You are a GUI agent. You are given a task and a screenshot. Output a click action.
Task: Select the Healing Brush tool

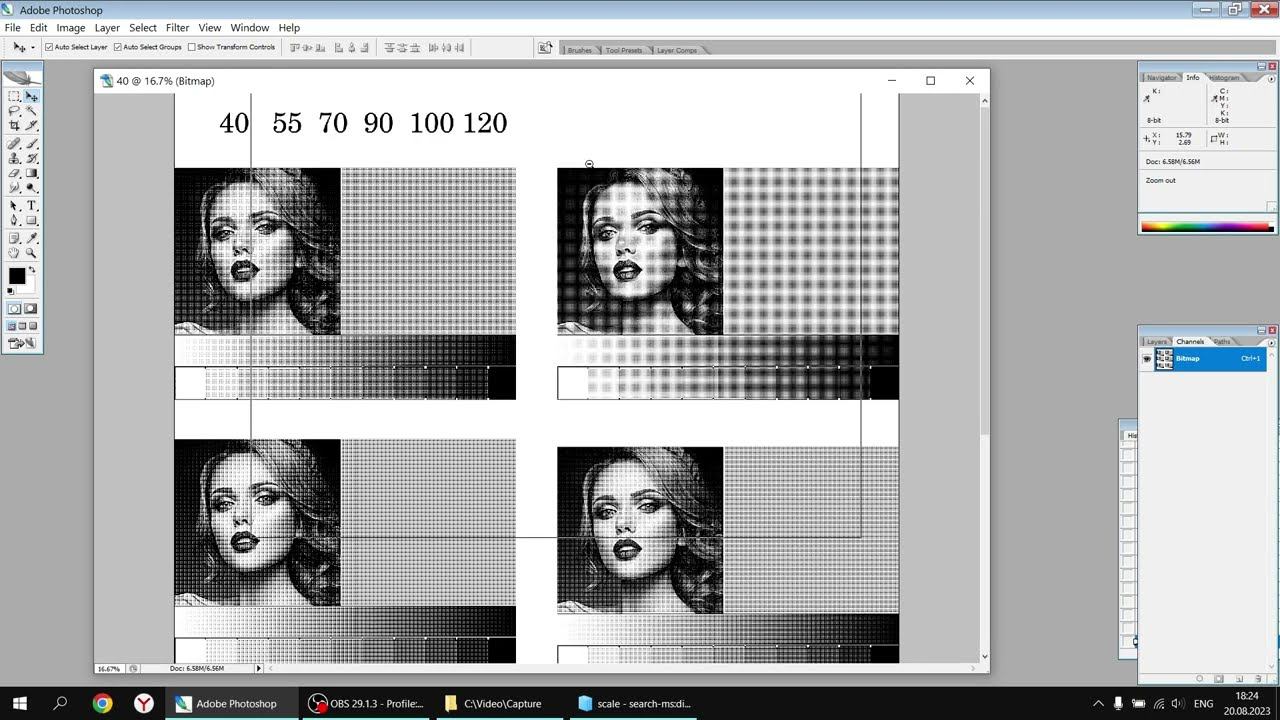(x=14, y=143)
